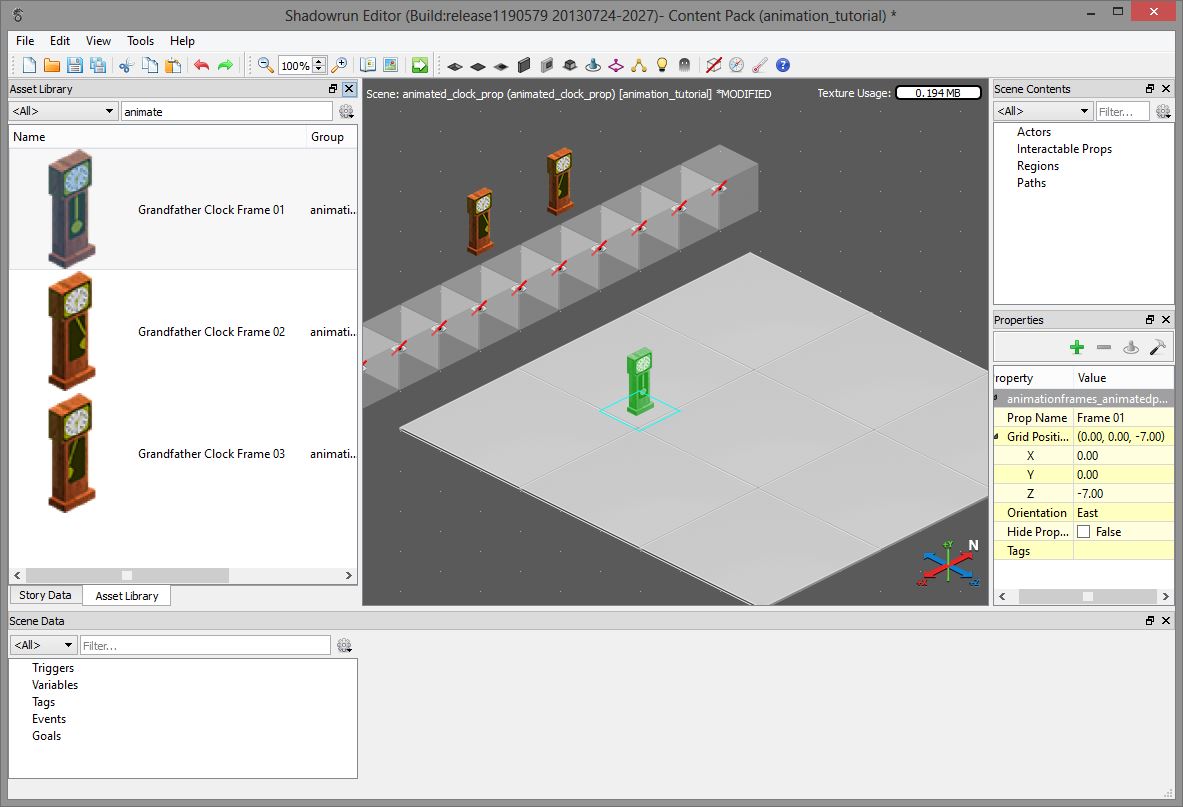Select the grey wall decoration icon

click(x=547, y=66)
